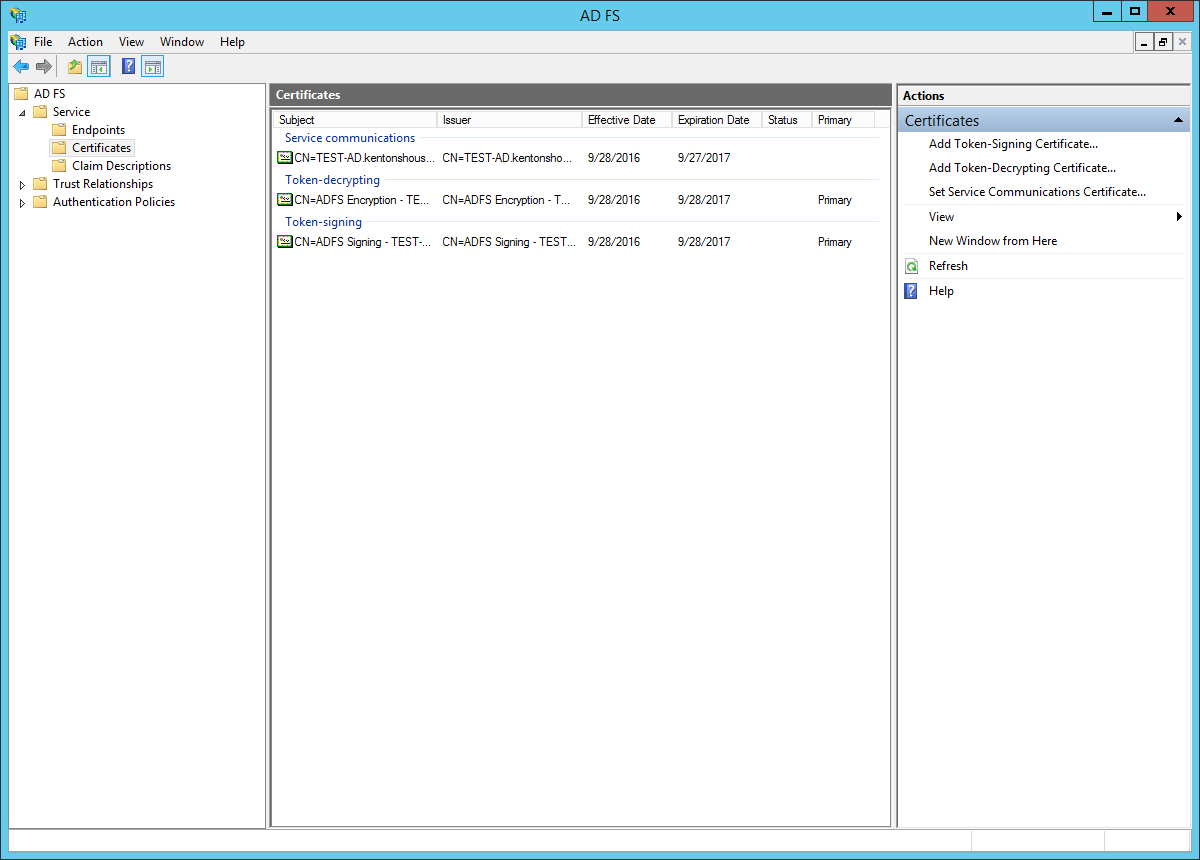Click the Help question icon in Actions pane
This screenshot has width=1200, height=860.
click(911, 291)
